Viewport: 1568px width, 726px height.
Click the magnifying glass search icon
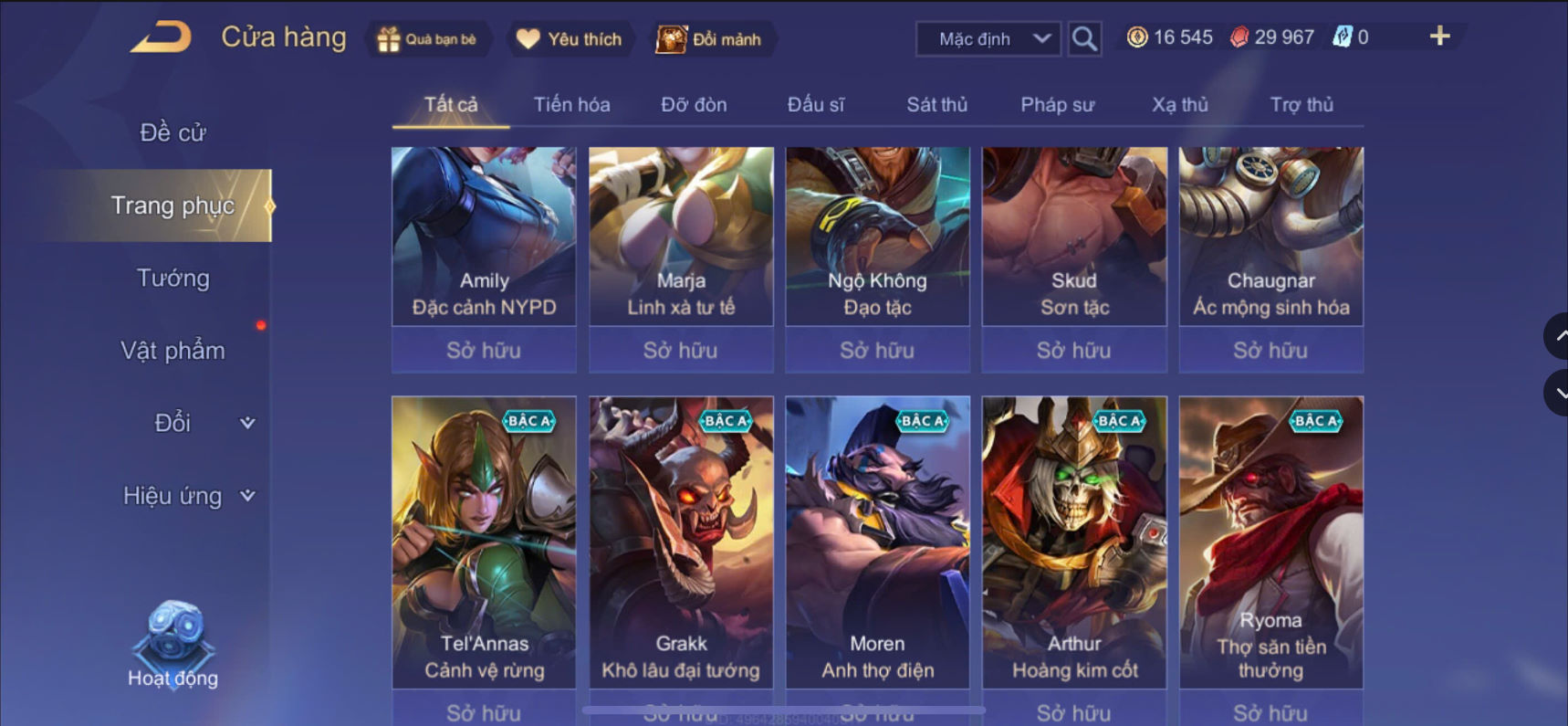[x=1084, y=38]
